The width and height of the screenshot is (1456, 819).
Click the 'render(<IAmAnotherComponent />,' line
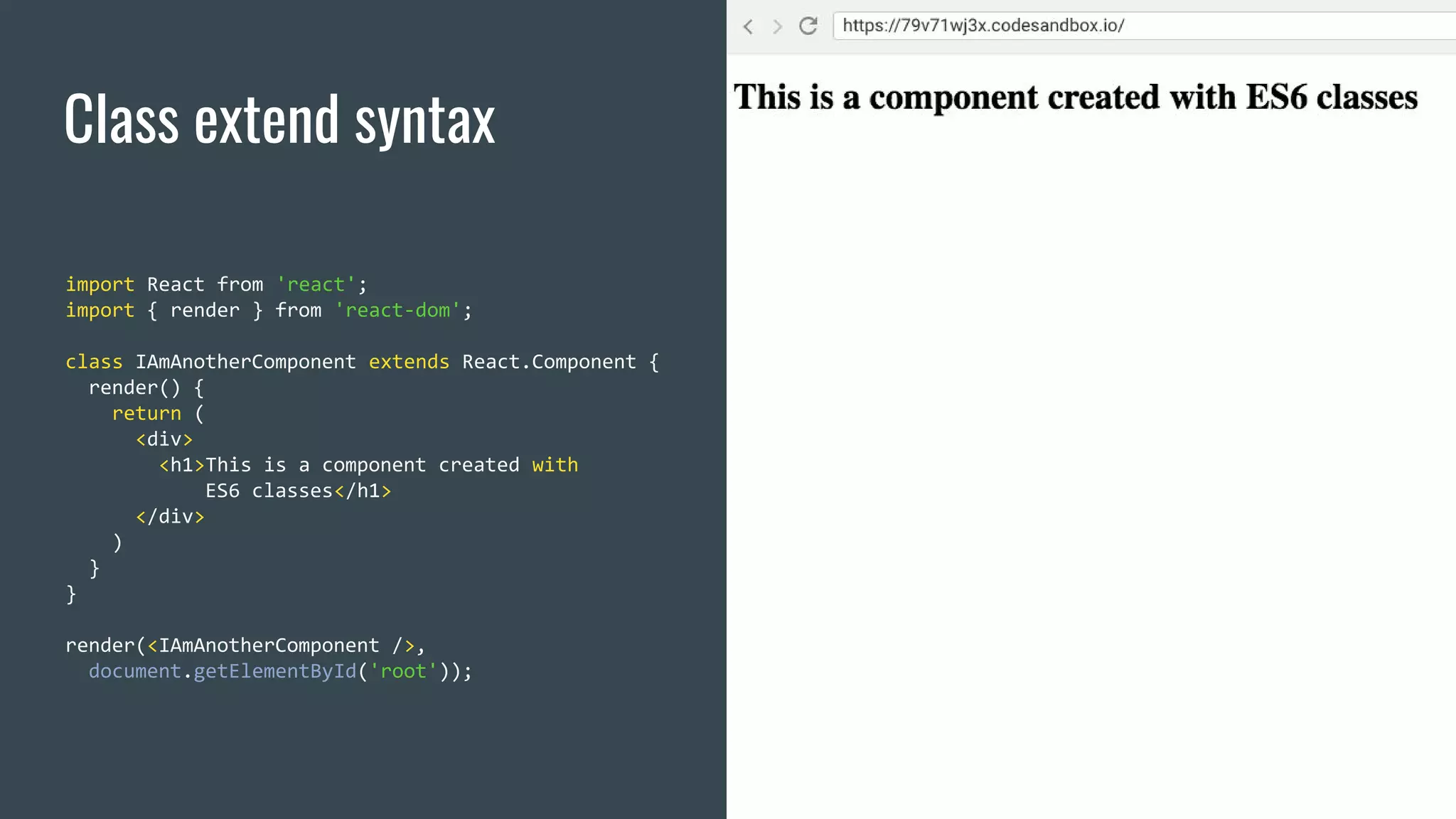(245, 646)
